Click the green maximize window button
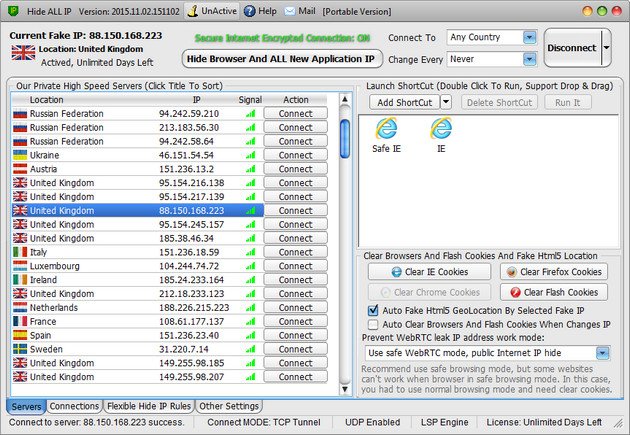This screenshot has width=630, height=435. tap(602, 11)
